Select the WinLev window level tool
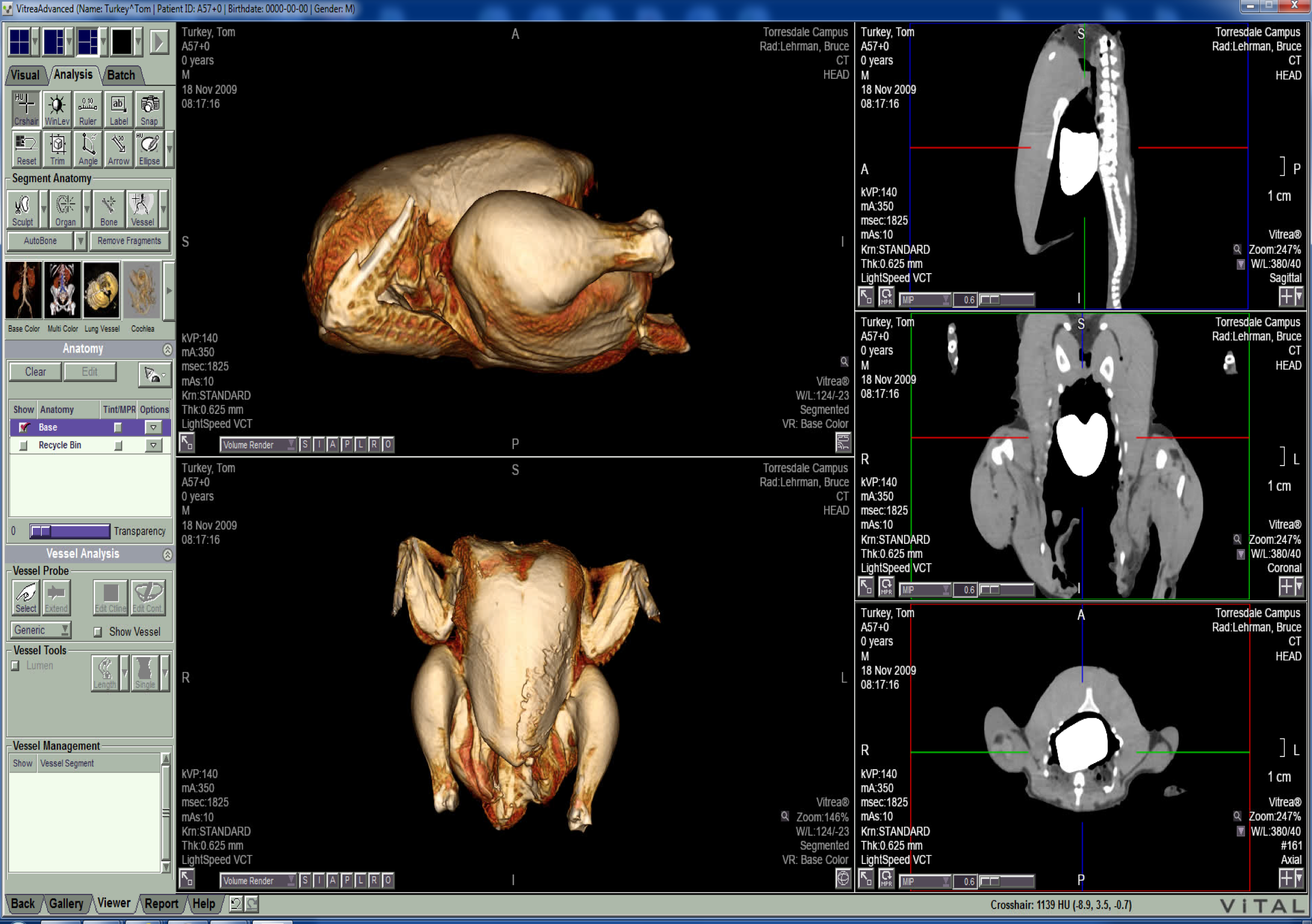 point(57,109)
